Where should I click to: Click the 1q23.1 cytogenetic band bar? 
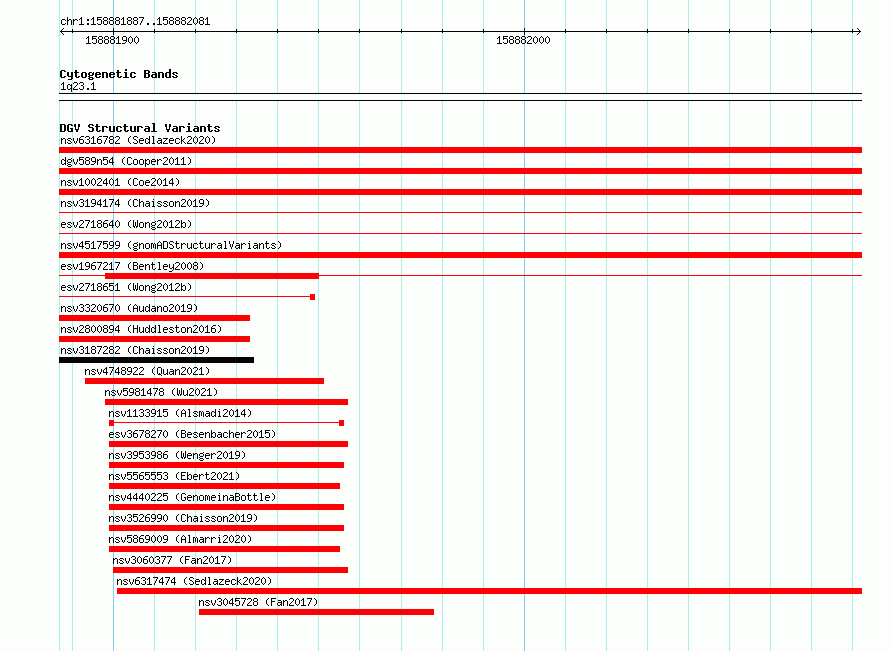[x=460, y=97]
